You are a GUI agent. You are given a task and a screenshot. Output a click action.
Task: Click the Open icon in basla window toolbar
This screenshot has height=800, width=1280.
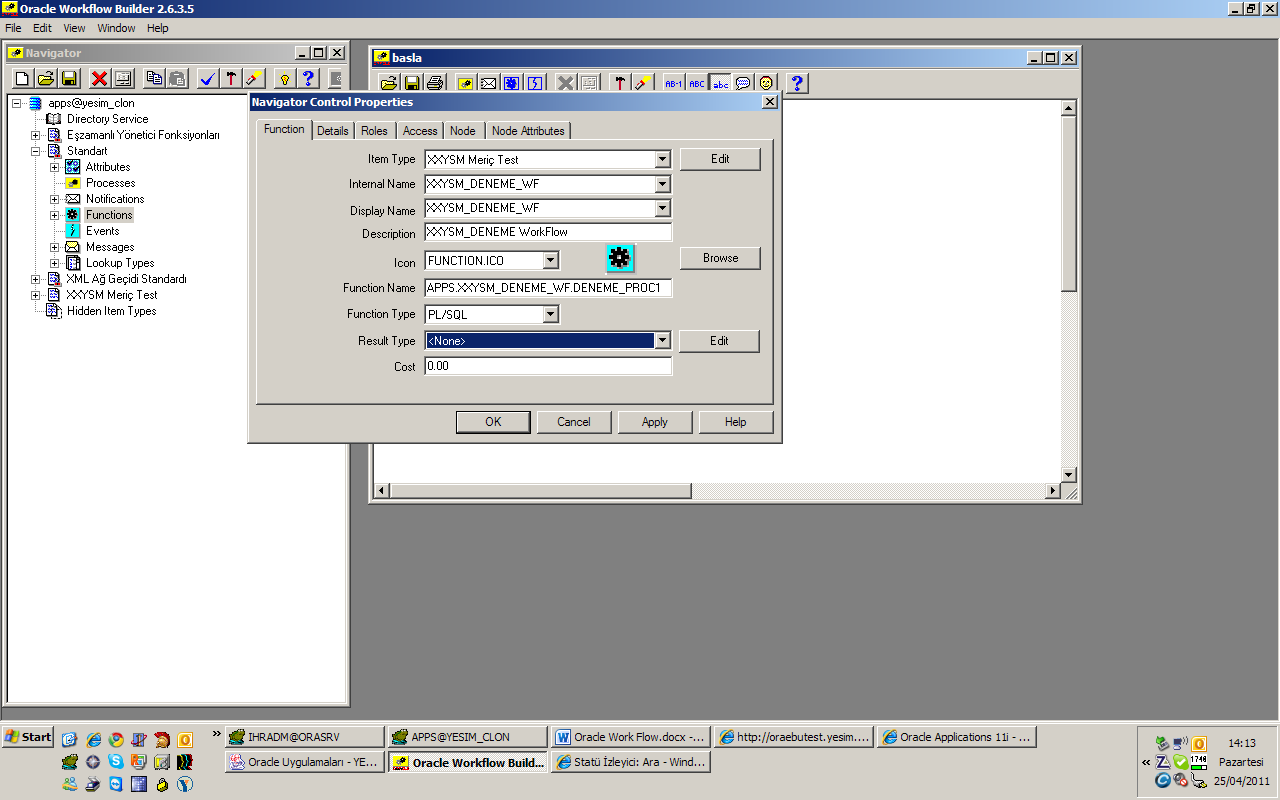[x=389, y=83]
